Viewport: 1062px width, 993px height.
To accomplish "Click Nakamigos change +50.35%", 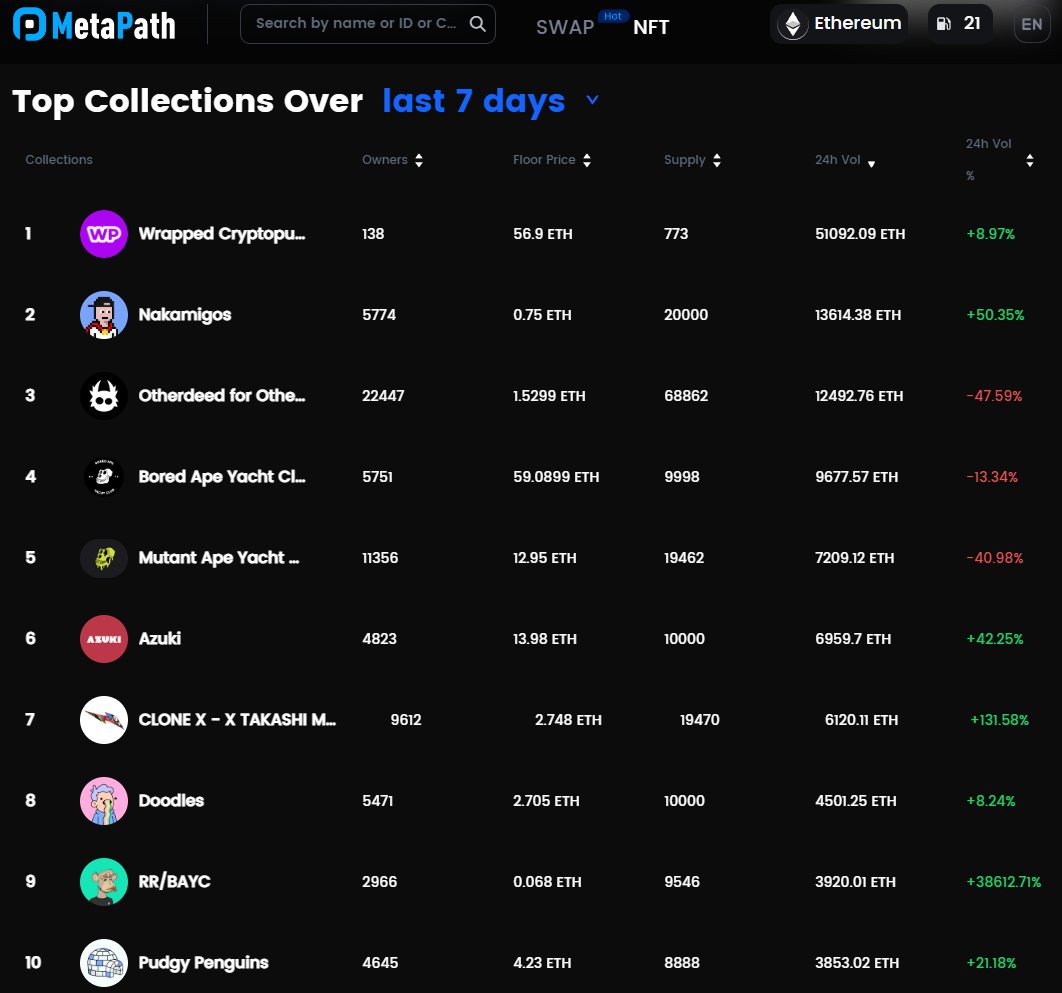I will point(995,315).
